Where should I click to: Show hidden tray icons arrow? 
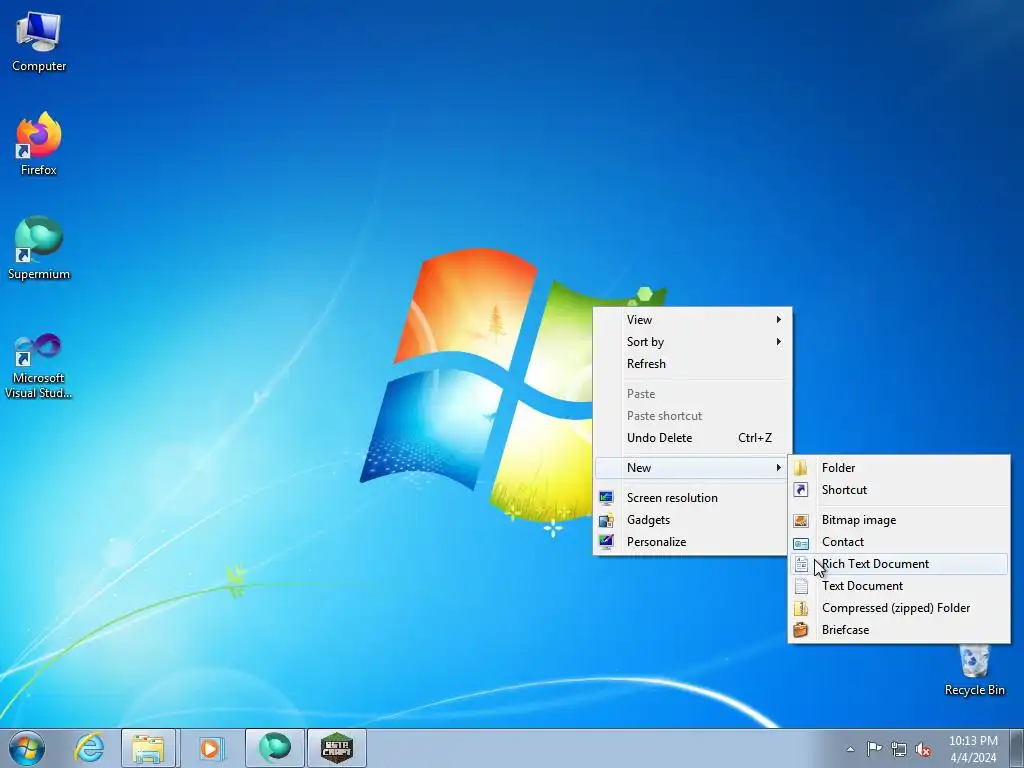850,749
